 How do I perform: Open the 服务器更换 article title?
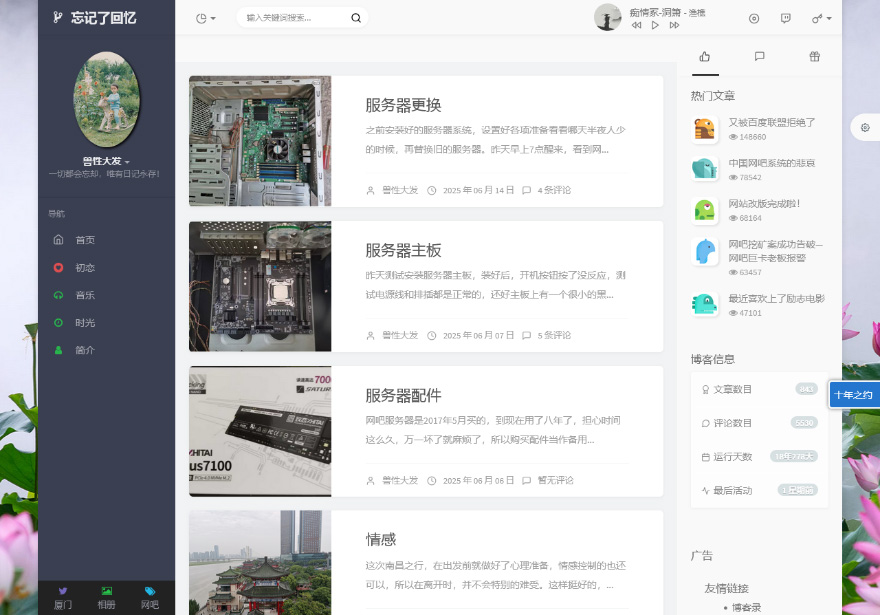tap(403, 105)
